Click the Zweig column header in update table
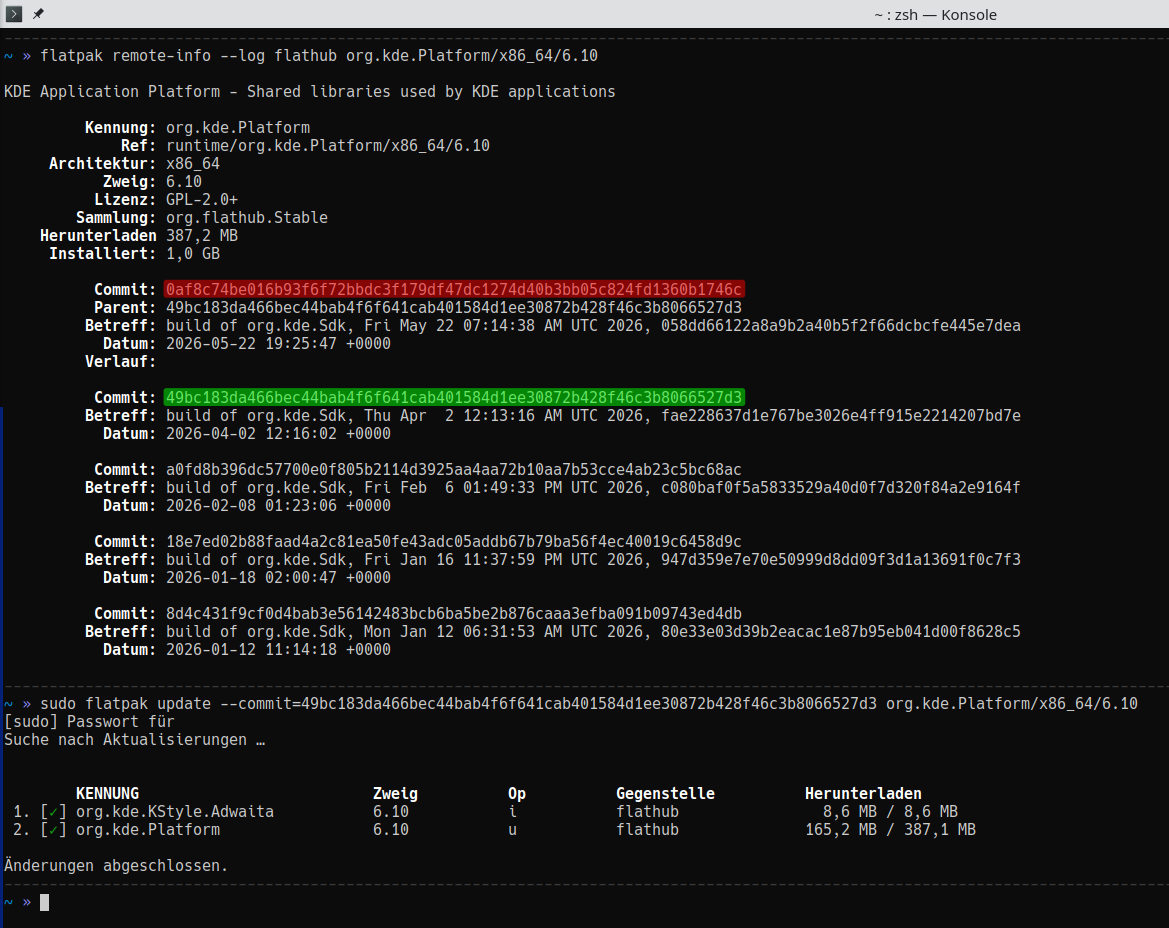1169x928 pixels. (x=395, y=794)
